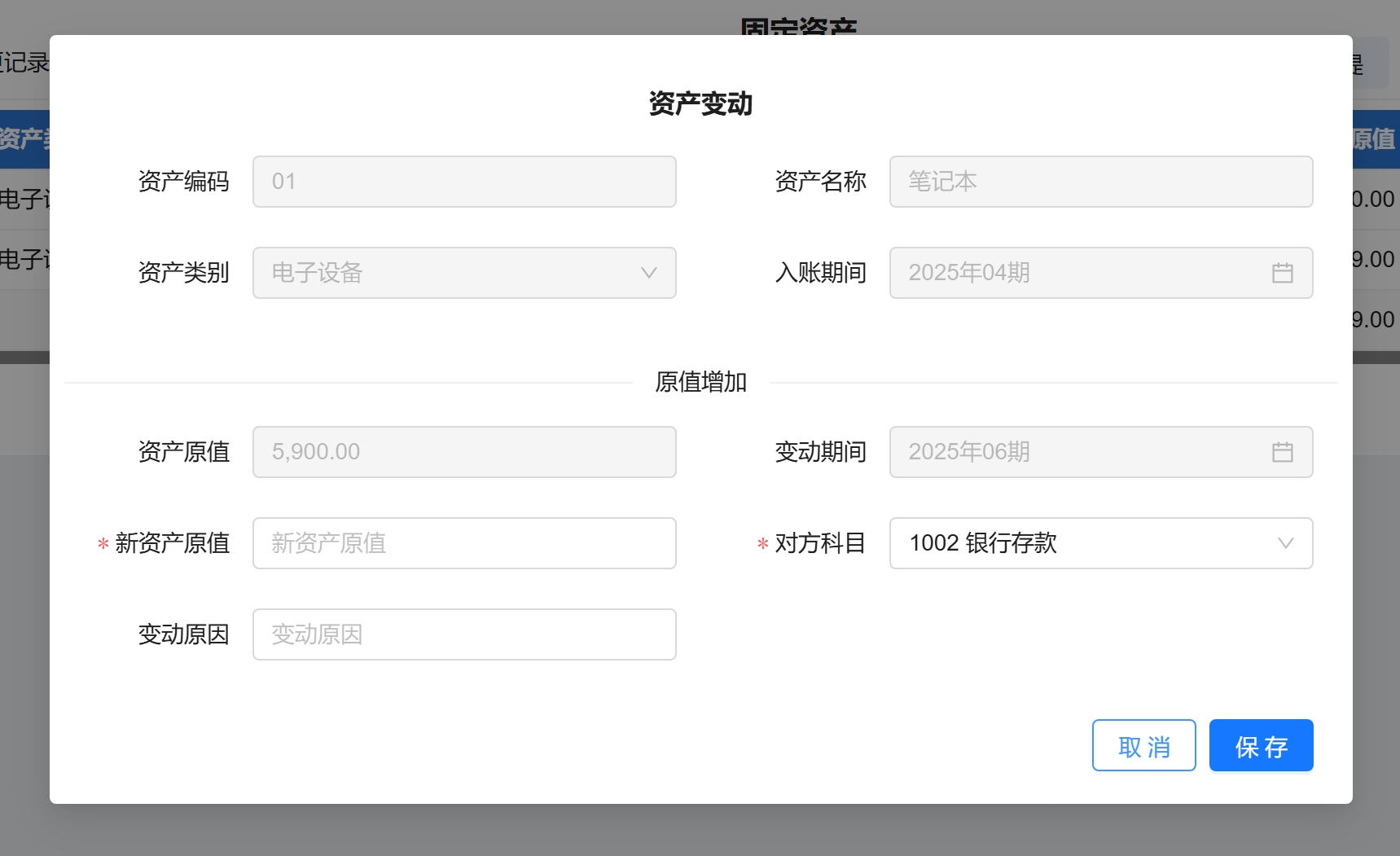Viewport: 1400px width, 856px height.
Task: Click calendar icon in 入账期间 field
Action: 1282,273
